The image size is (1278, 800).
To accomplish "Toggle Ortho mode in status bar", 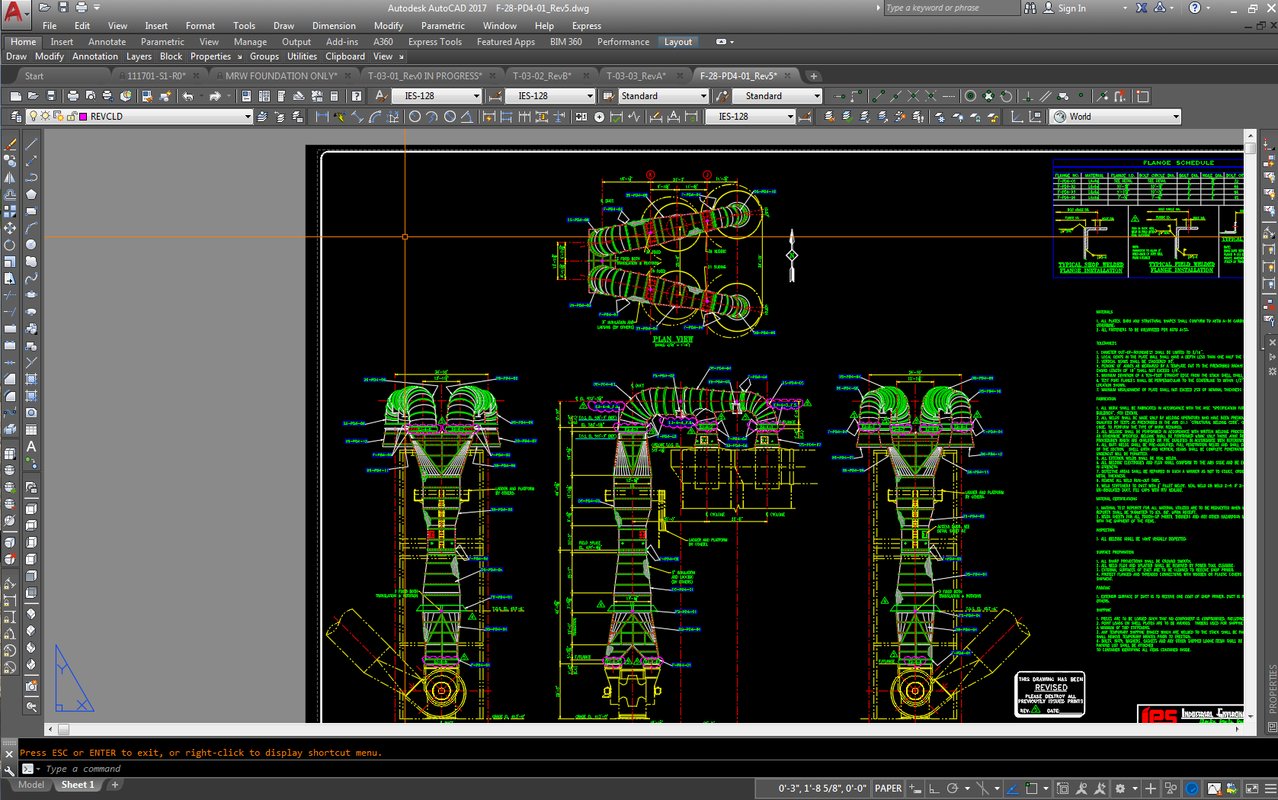I will 933,788.
